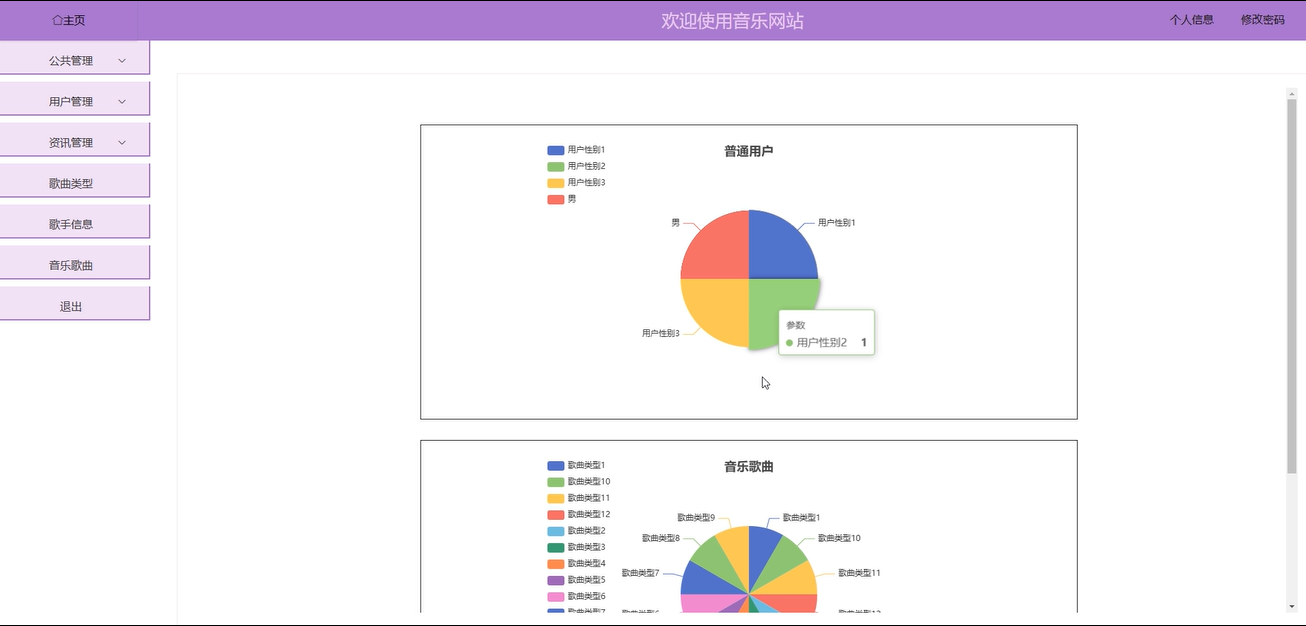This screenshot has height=626, width=1306.
Task: Click the 音乐歌曲 chart title
Action: [x=749, y=467]
